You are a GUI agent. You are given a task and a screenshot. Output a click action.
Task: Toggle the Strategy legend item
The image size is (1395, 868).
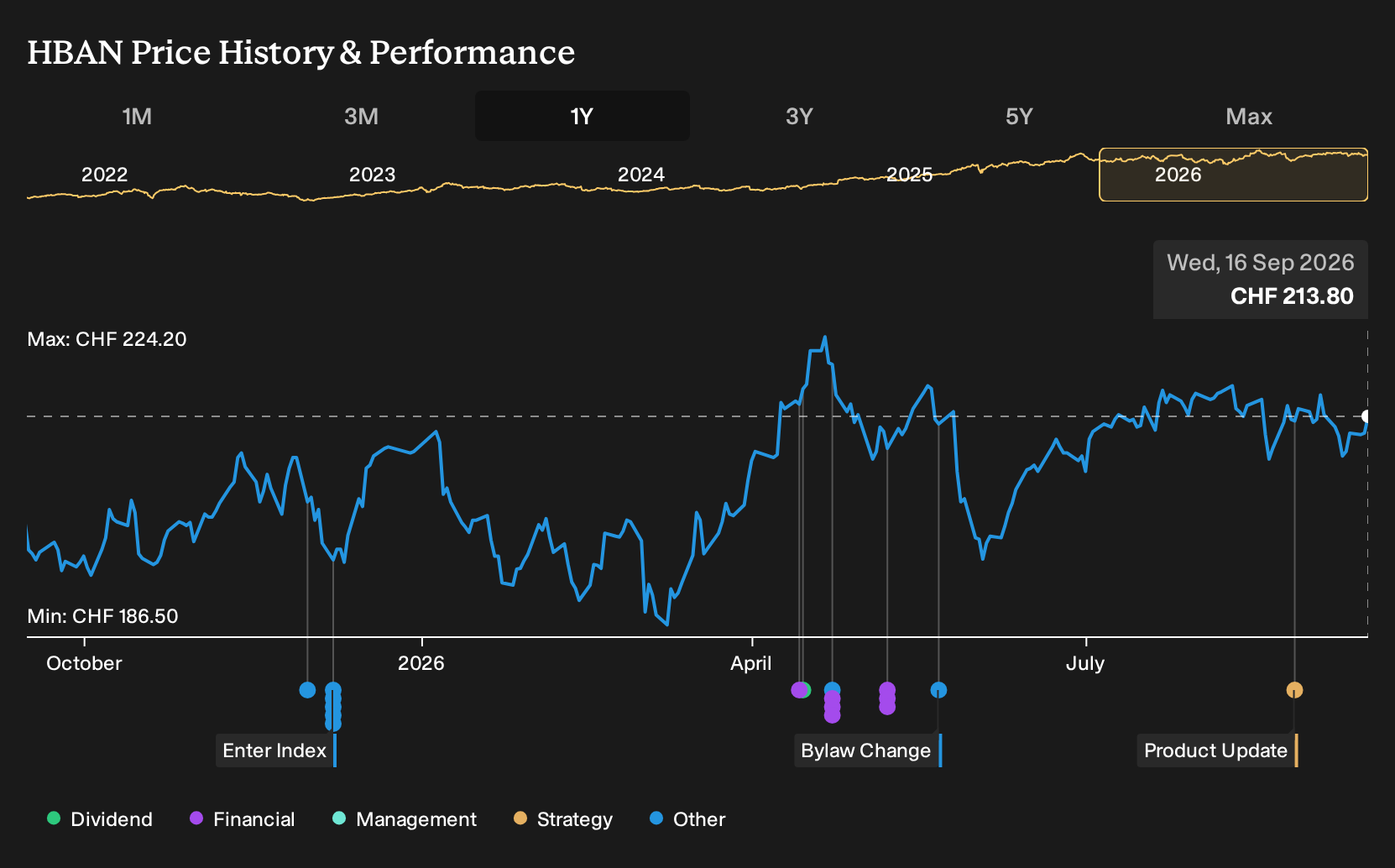click(563, 819)
